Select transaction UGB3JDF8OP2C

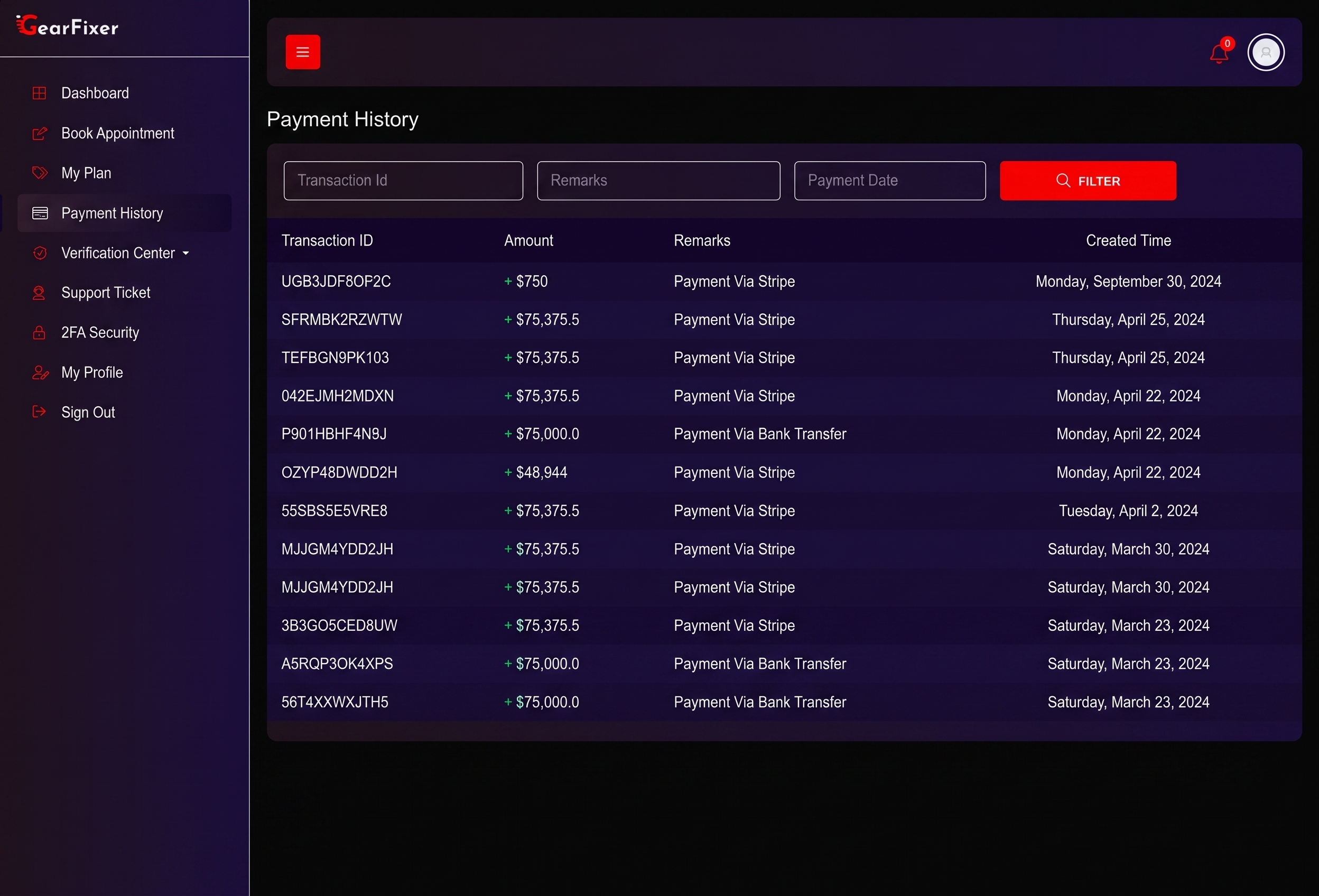coord(336,282)
